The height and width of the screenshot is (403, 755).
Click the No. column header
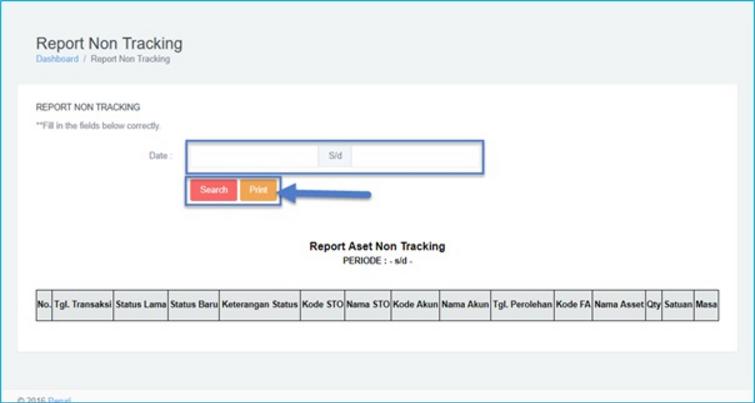[44, 303]
